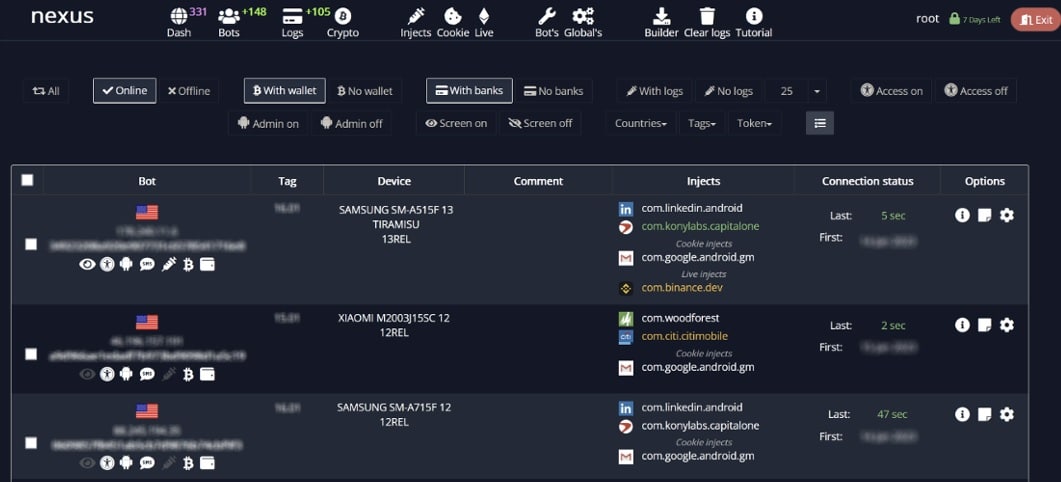Open the Tutorial info icon
Viewport: 1061px width, 482px height.
tap(753, 16)
